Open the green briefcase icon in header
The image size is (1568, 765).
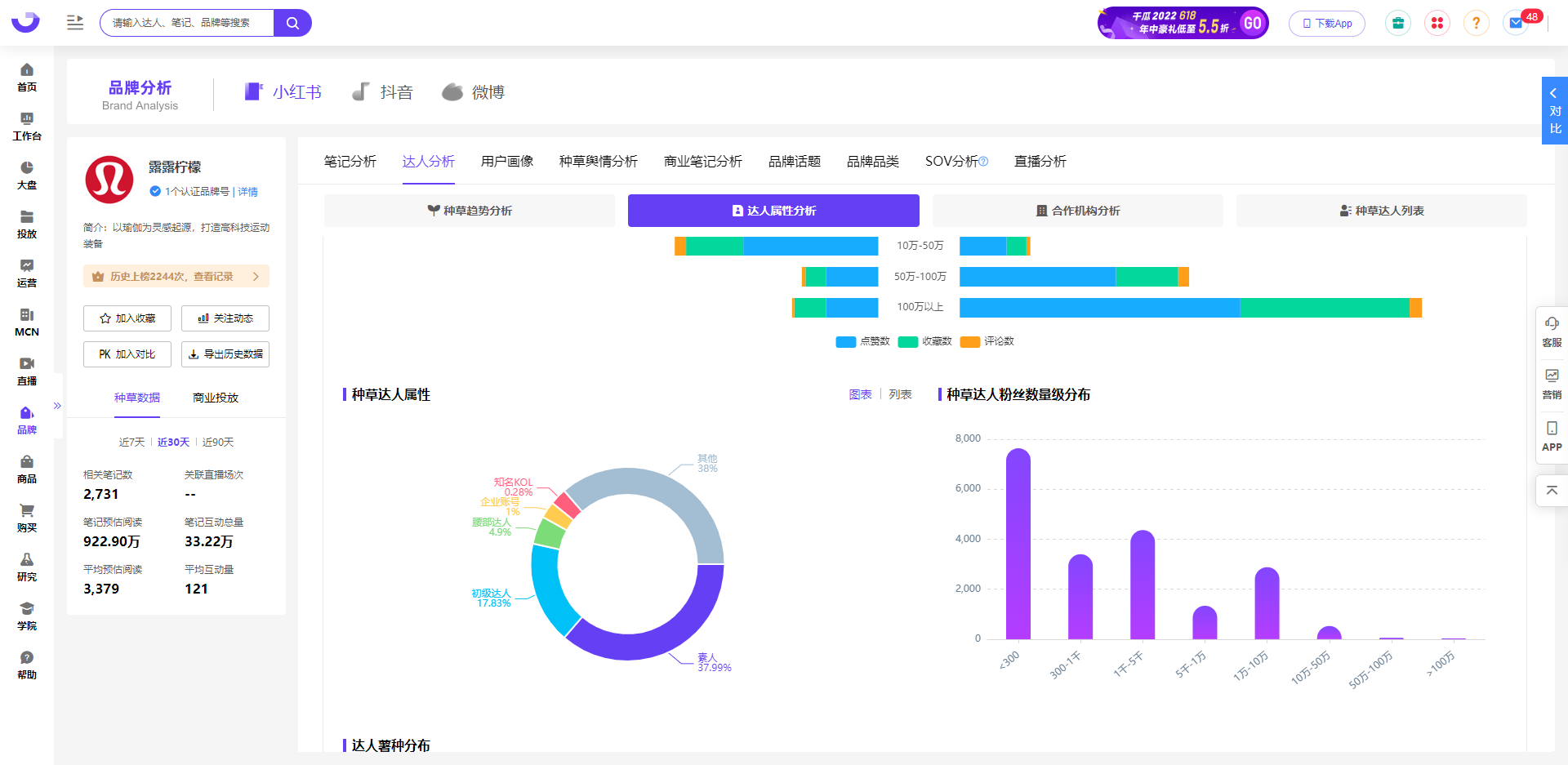click(1398, 23)
